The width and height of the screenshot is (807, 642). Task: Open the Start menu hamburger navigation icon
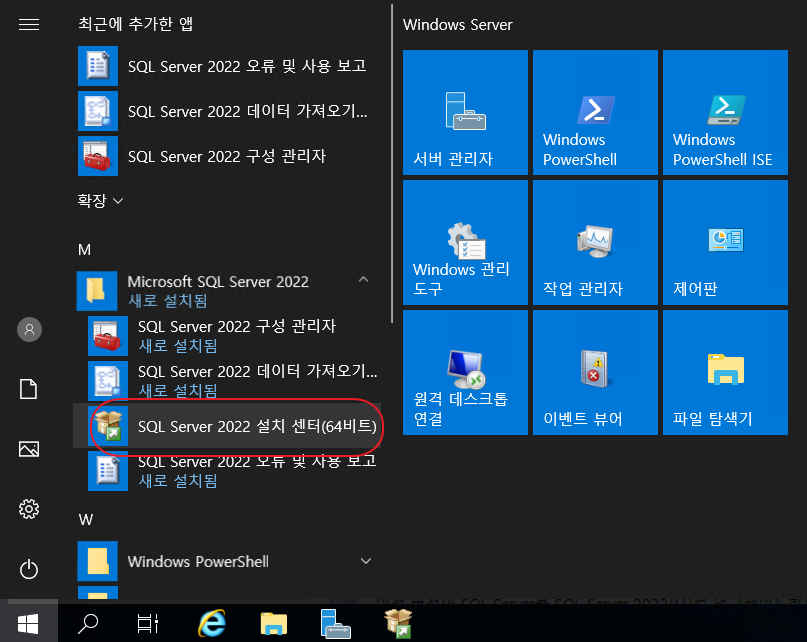29,24
